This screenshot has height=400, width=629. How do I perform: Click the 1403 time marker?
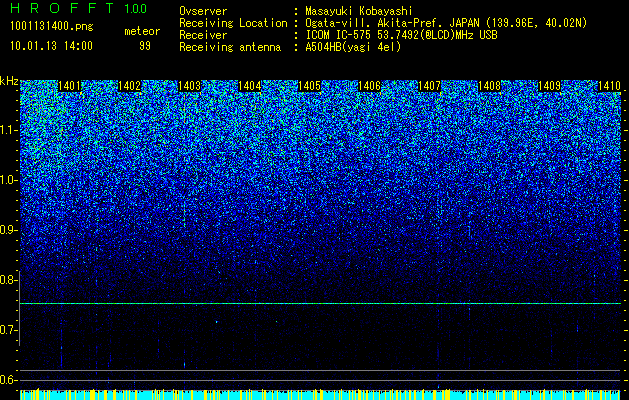[189, 86]
